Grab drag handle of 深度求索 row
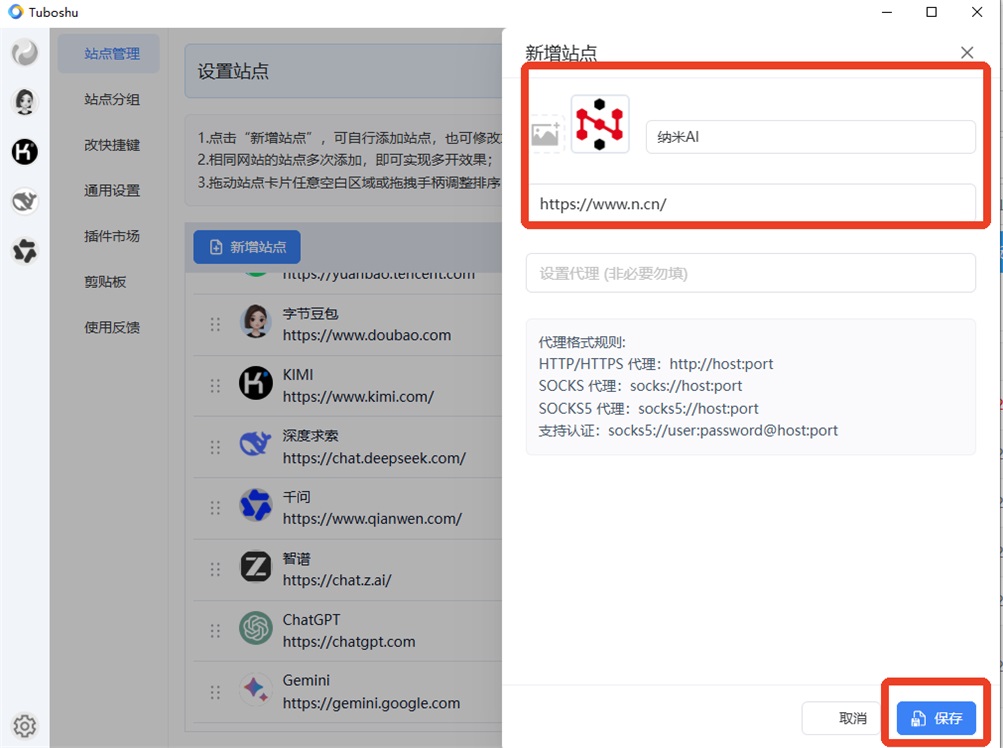The width and height of the screenshot is (1003, 748). coord(215,447)
